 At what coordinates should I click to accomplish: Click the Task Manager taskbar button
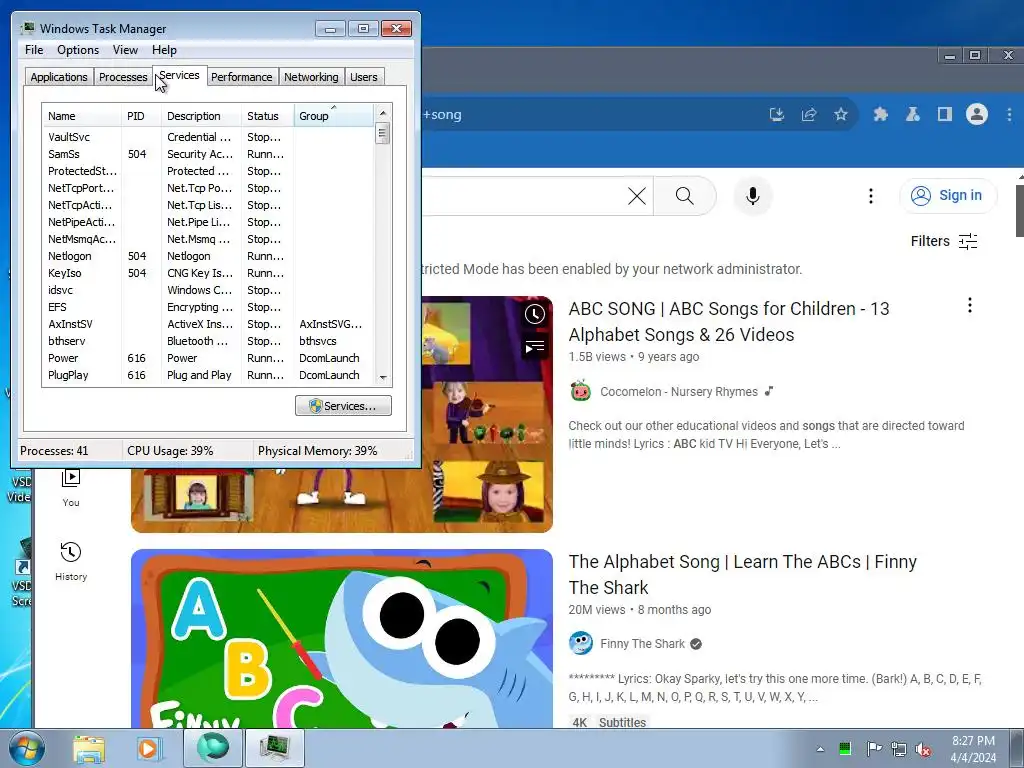pos(274,748)
